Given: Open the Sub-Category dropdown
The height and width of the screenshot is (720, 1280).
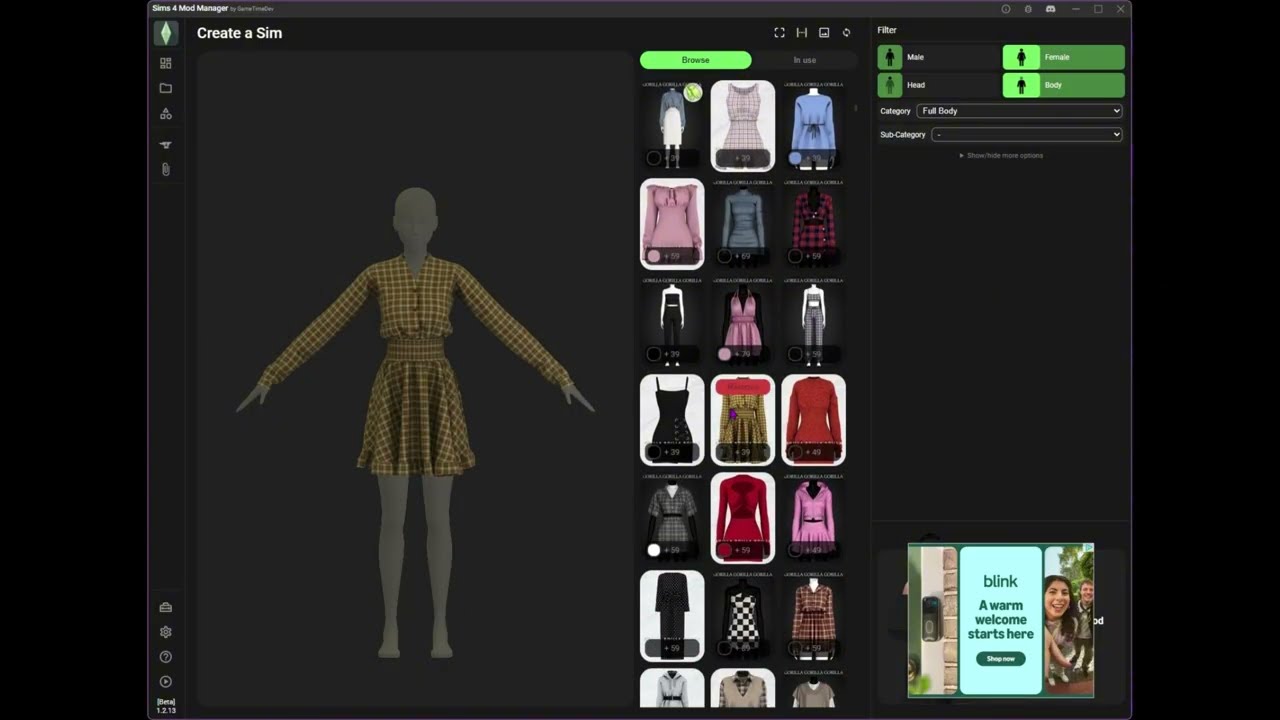Looking at the screenshot, I should (x=1027, y=134).
